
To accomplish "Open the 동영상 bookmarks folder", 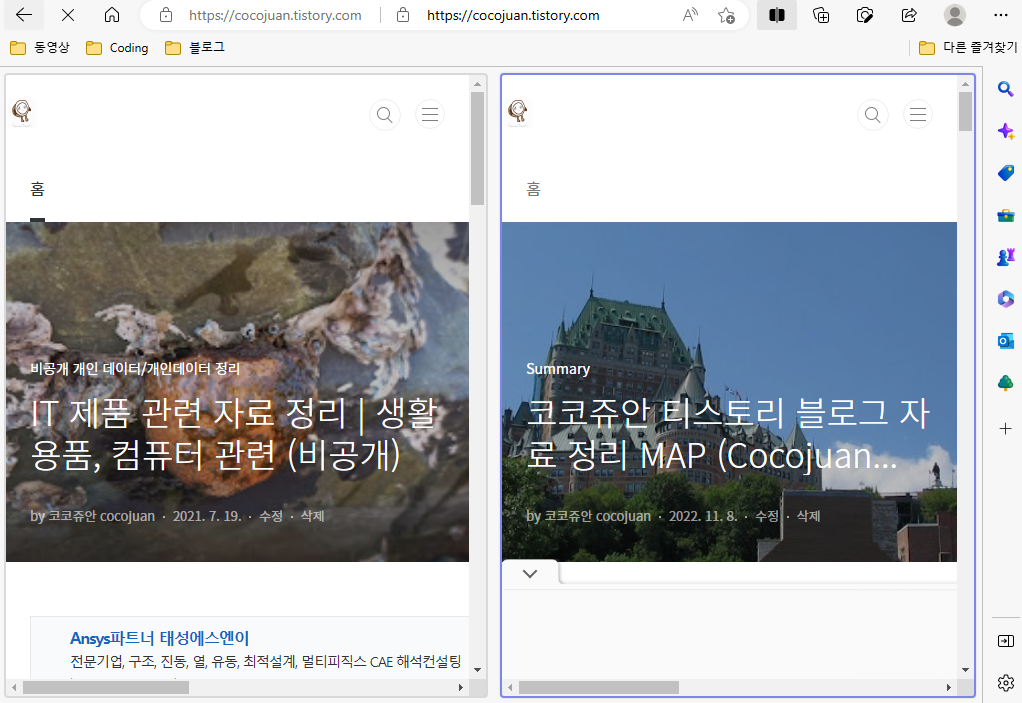I will [40, 48].
